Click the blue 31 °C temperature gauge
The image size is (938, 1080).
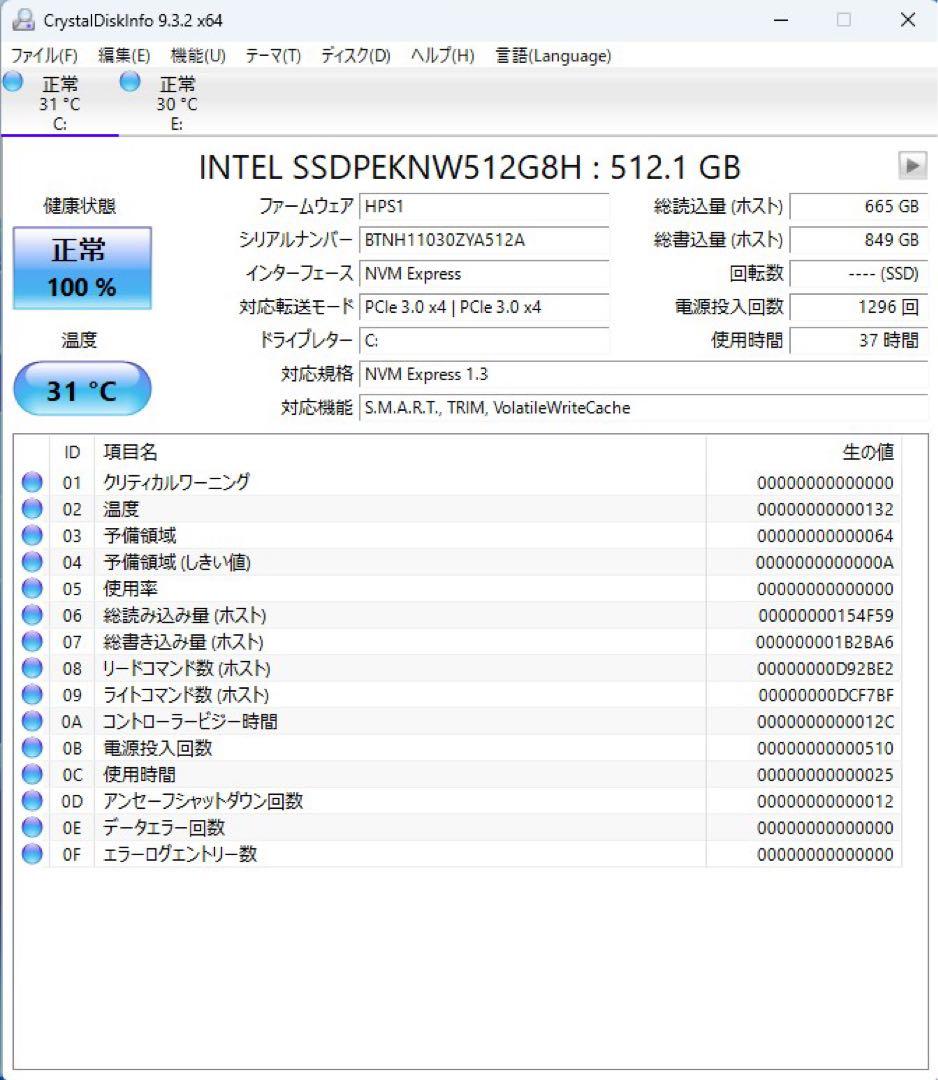(81, 389)
